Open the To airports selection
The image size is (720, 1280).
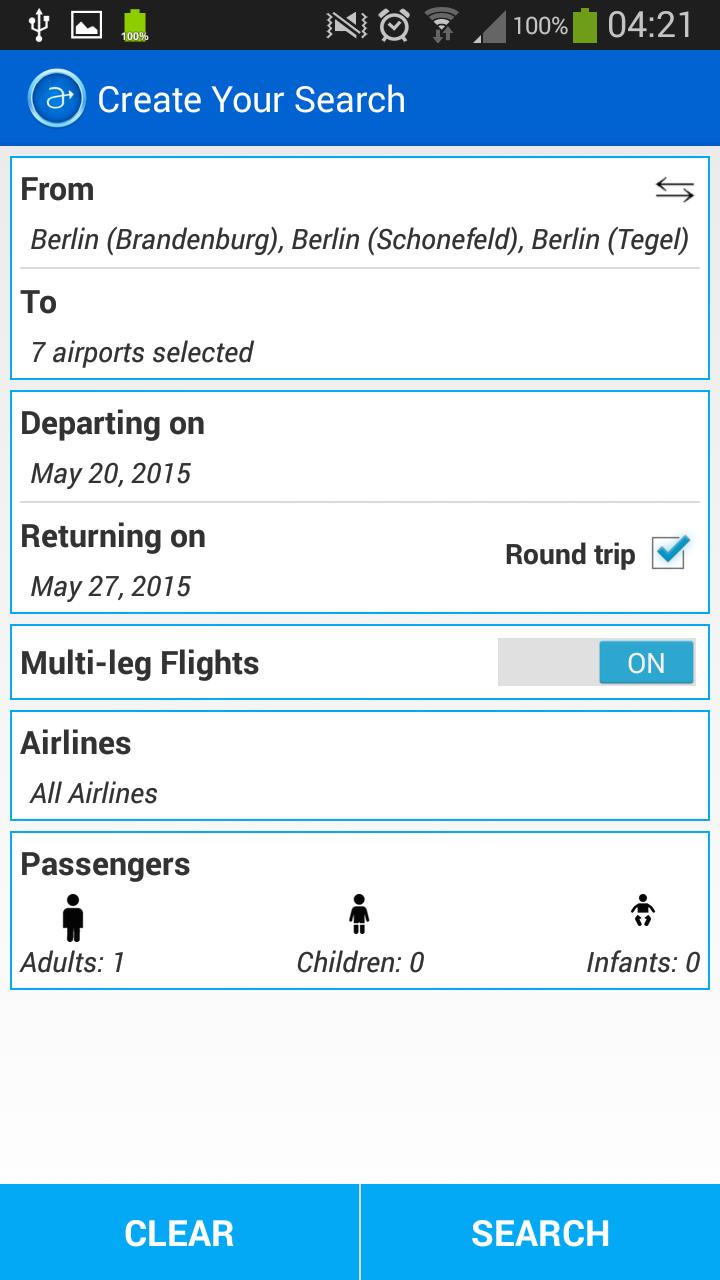click(x=142, y=352)
